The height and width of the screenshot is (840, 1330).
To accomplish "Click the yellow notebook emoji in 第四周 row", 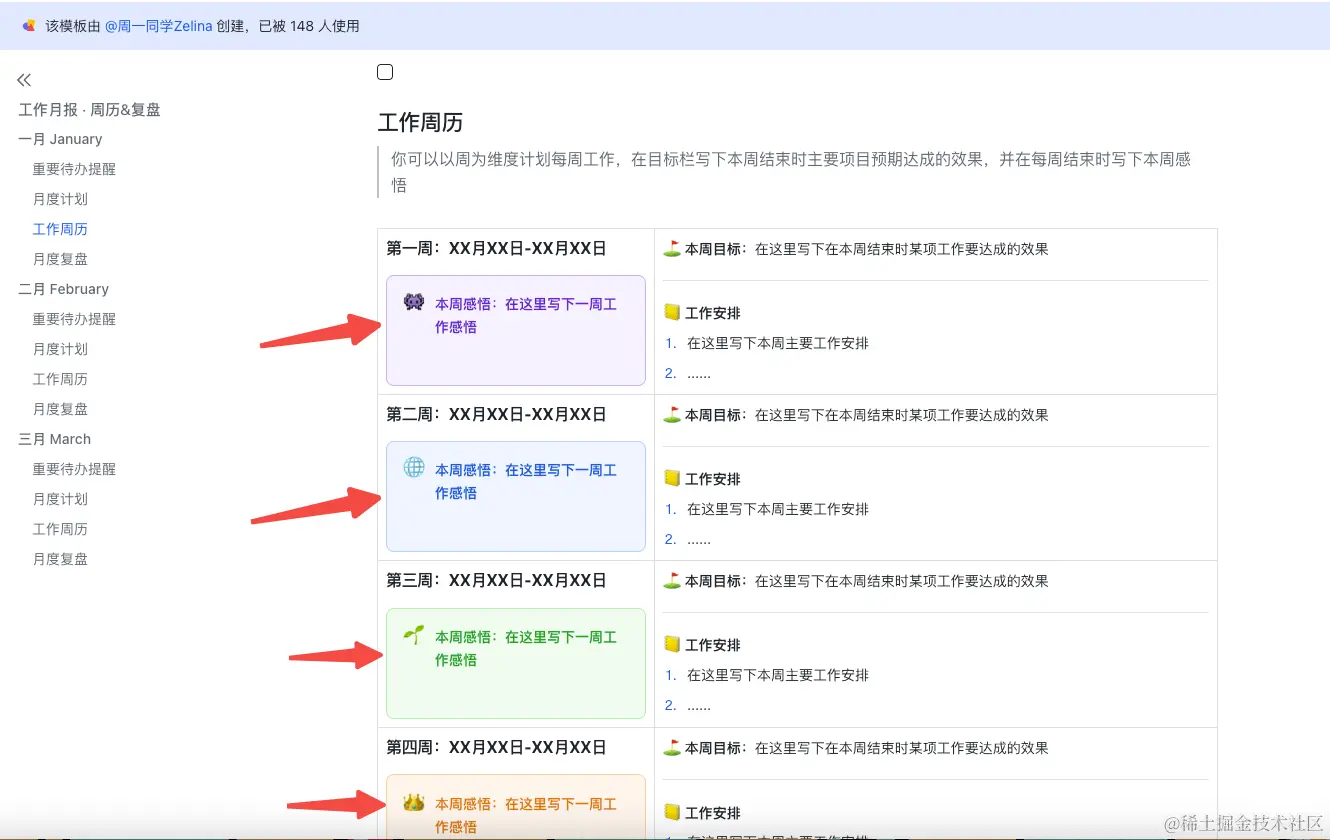I will [x=672, y=811].
